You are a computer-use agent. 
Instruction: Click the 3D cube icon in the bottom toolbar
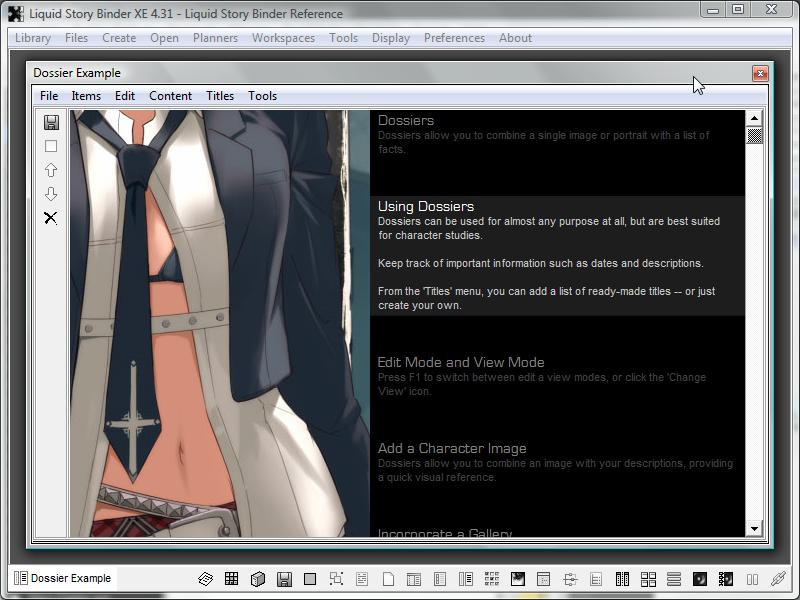click(257, 579)
